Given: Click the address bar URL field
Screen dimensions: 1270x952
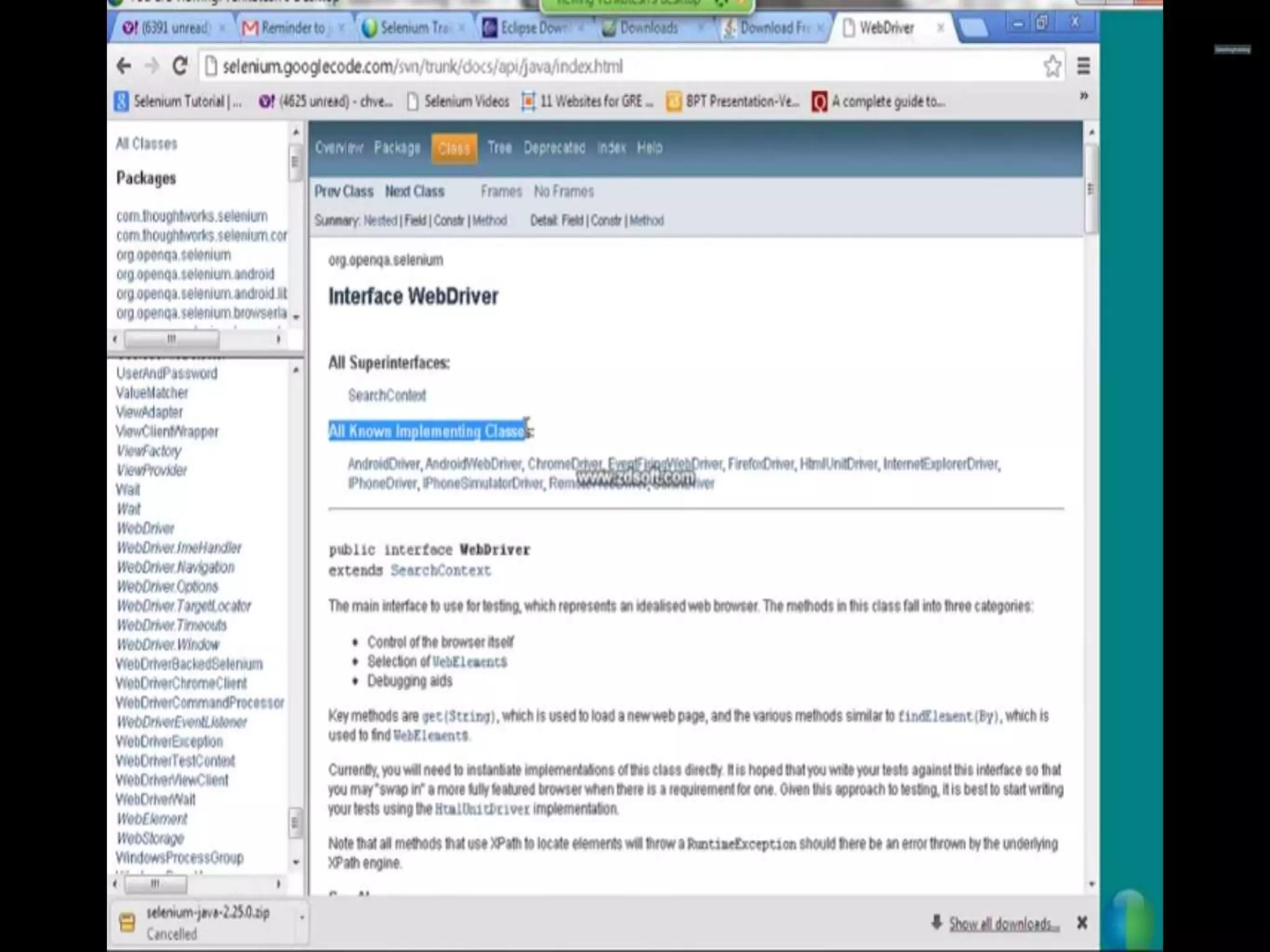Looking at the screenshot, I should 422,66.
